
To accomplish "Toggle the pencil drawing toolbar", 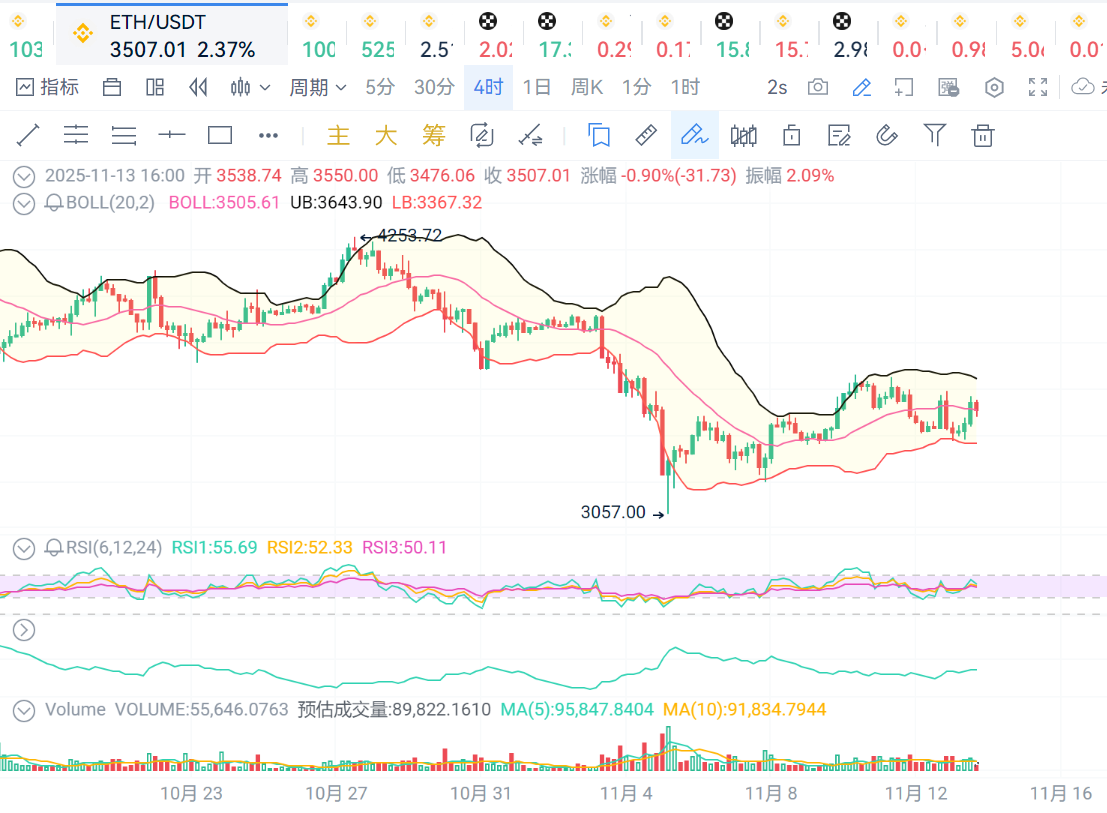I will (861, 87).
